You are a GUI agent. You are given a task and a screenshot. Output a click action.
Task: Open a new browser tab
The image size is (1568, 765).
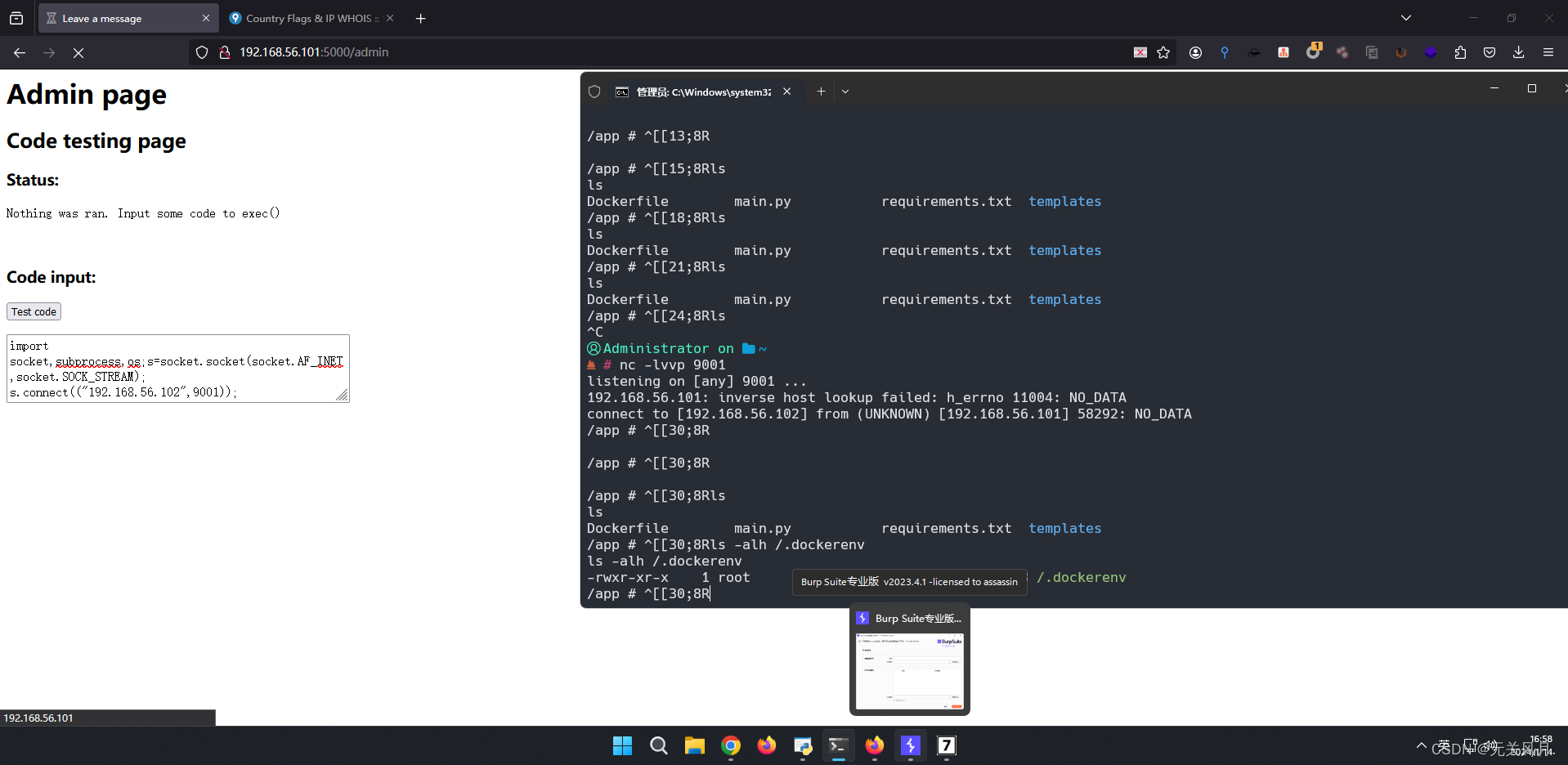421,18
